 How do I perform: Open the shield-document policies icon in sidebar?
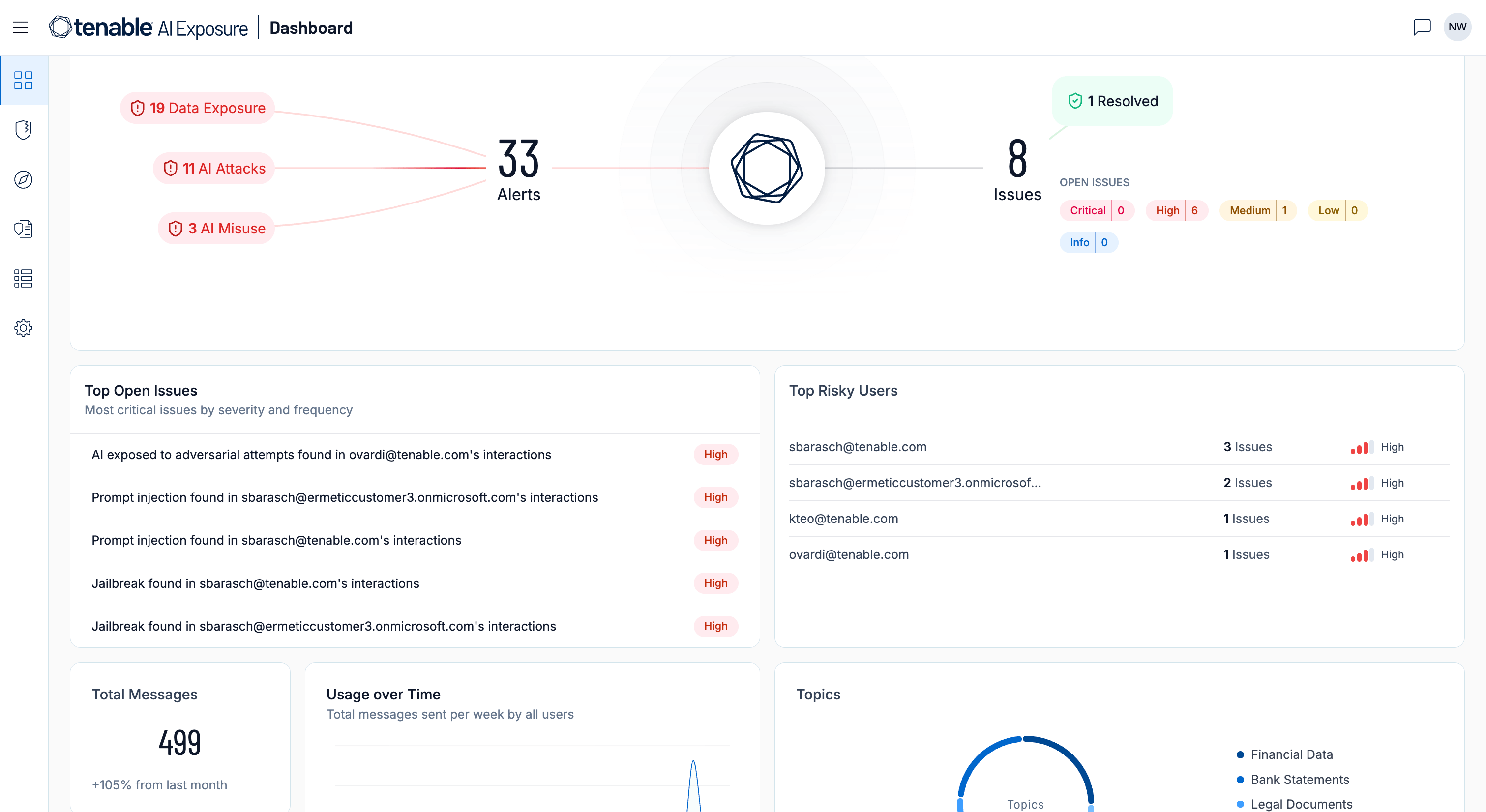[x=23, y=229]
